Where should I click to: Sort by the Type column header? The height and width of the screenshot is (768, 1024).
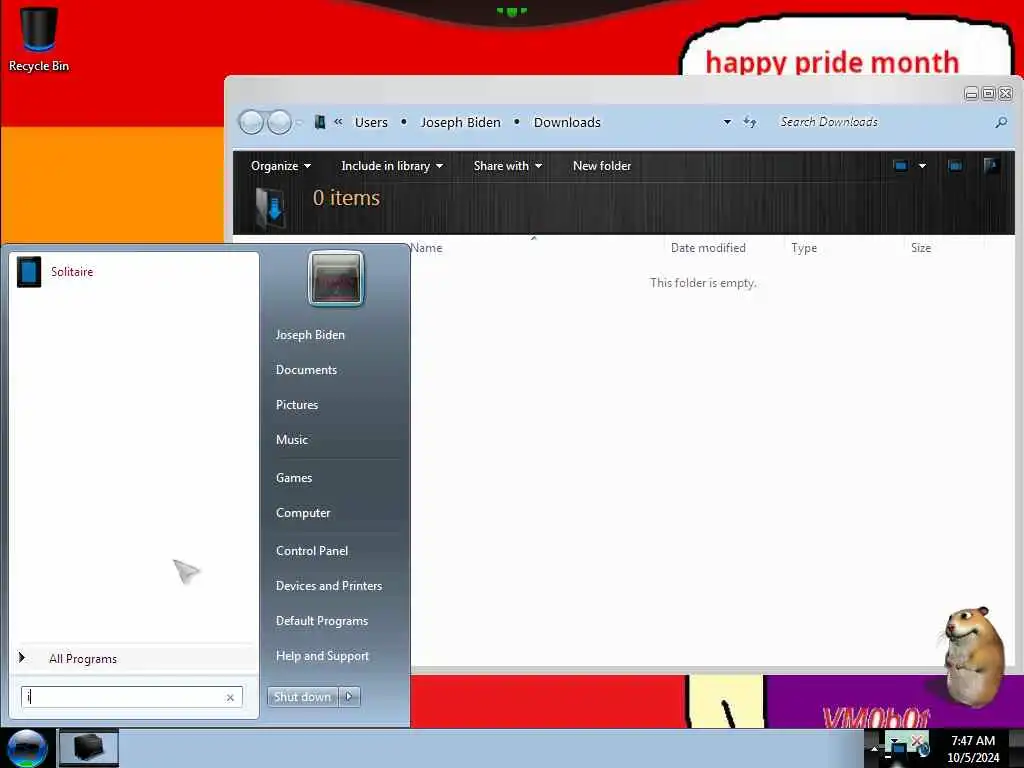[804, 248]
